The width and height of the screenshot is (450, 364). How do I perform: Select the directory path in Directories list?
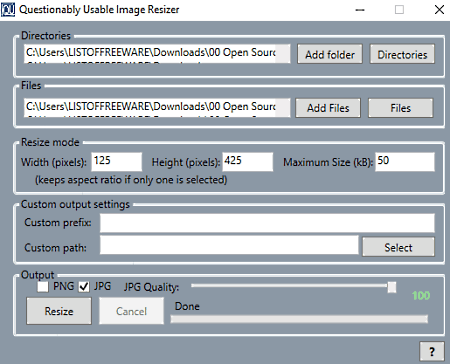click(x=151, y=53)
